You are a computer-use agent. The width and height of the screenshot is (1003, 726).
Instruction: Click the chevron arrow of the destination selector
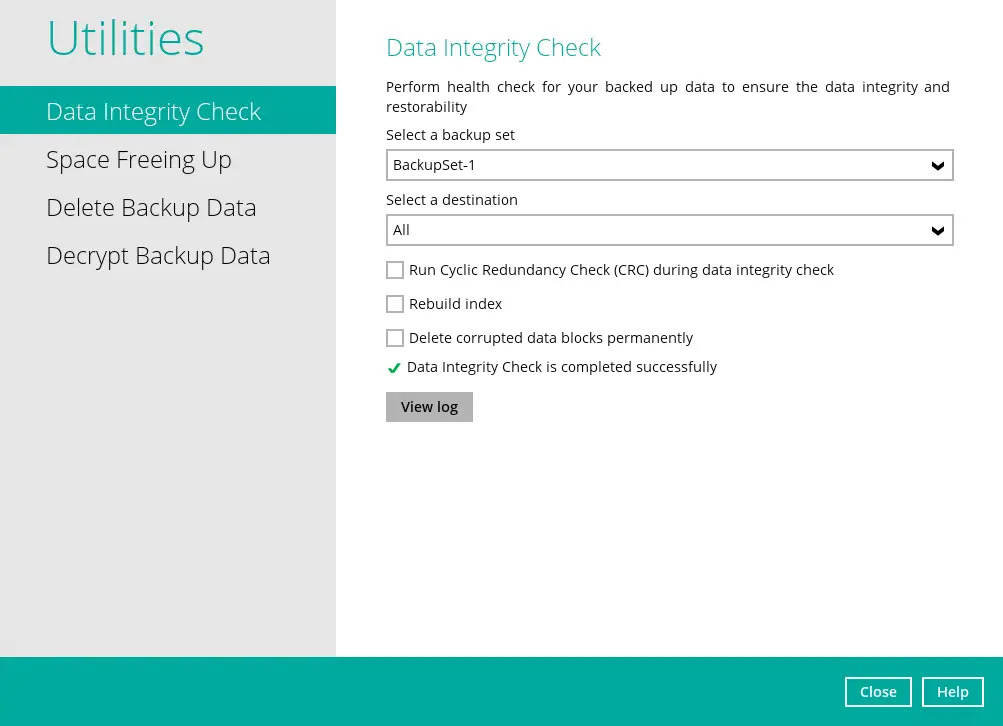click(938, 231)
